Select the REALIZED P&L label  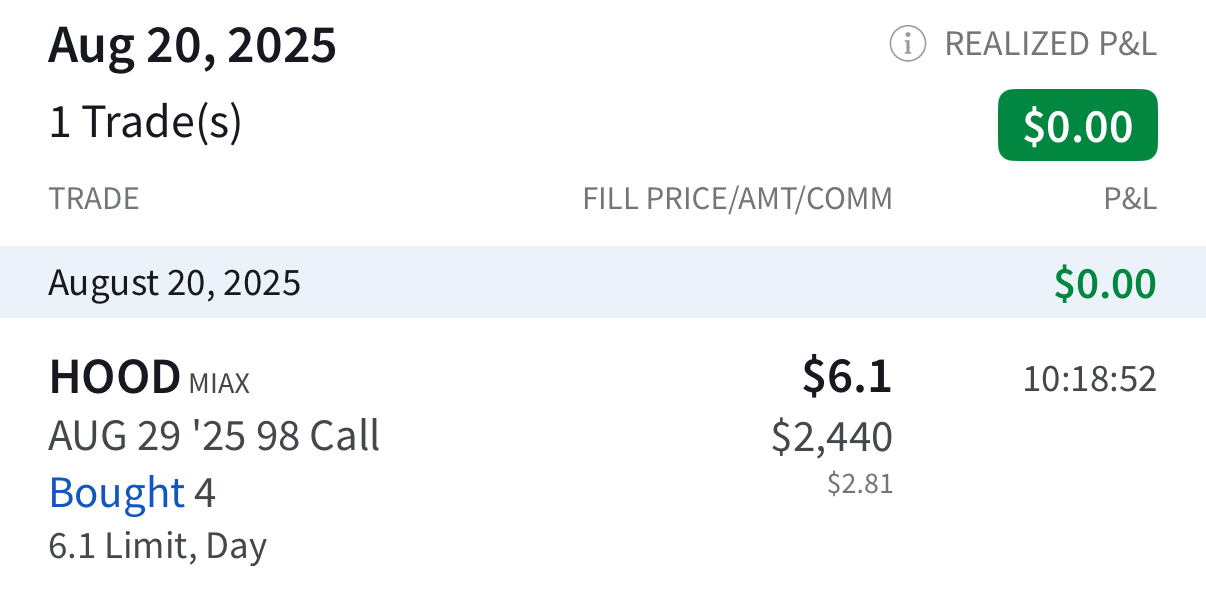click(1050, 44)
